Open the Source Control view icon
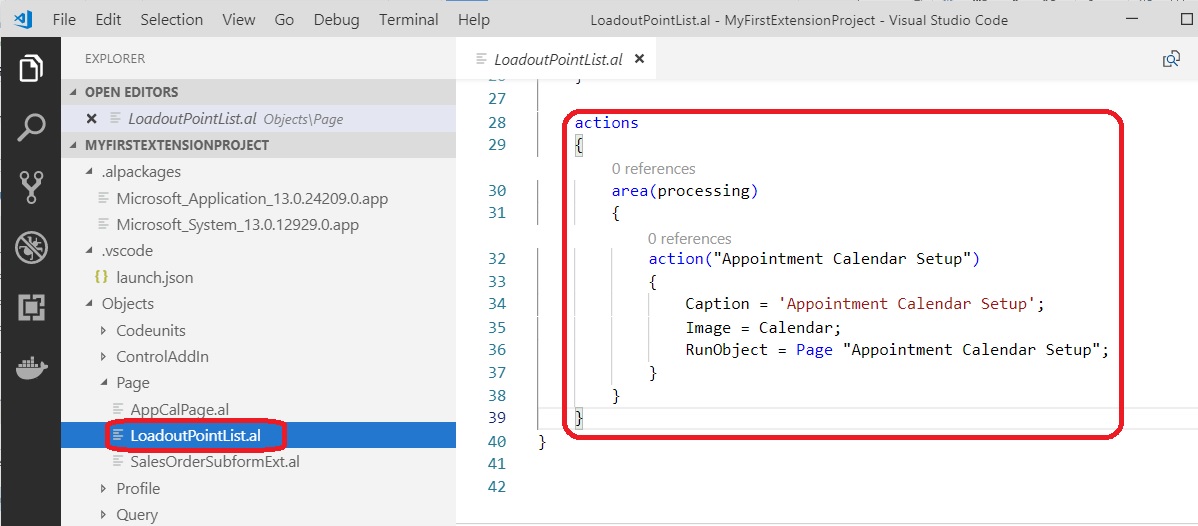This screenshot has height=526, width=1198. (31, 186)
